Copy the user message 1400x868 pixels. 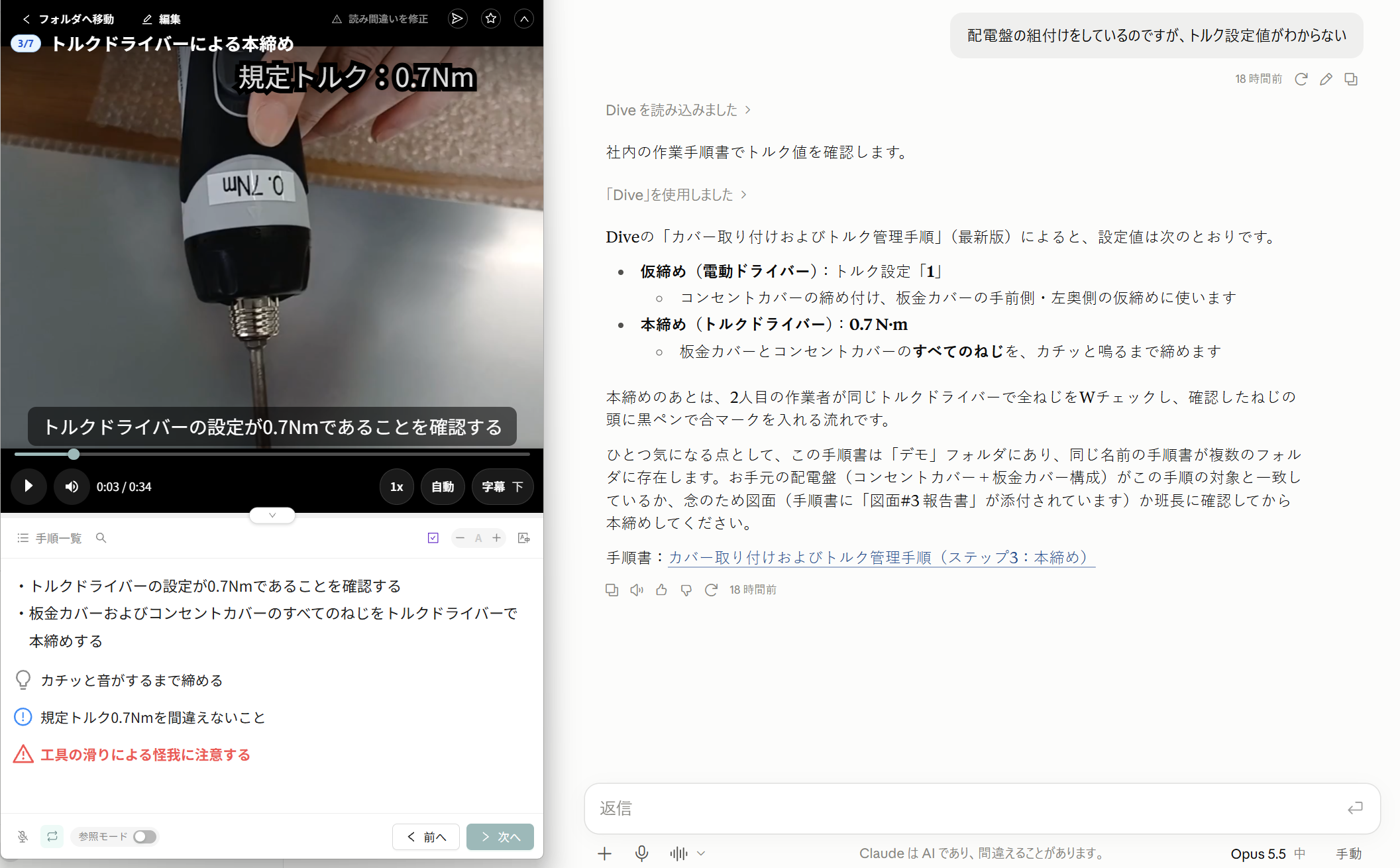1351,79
